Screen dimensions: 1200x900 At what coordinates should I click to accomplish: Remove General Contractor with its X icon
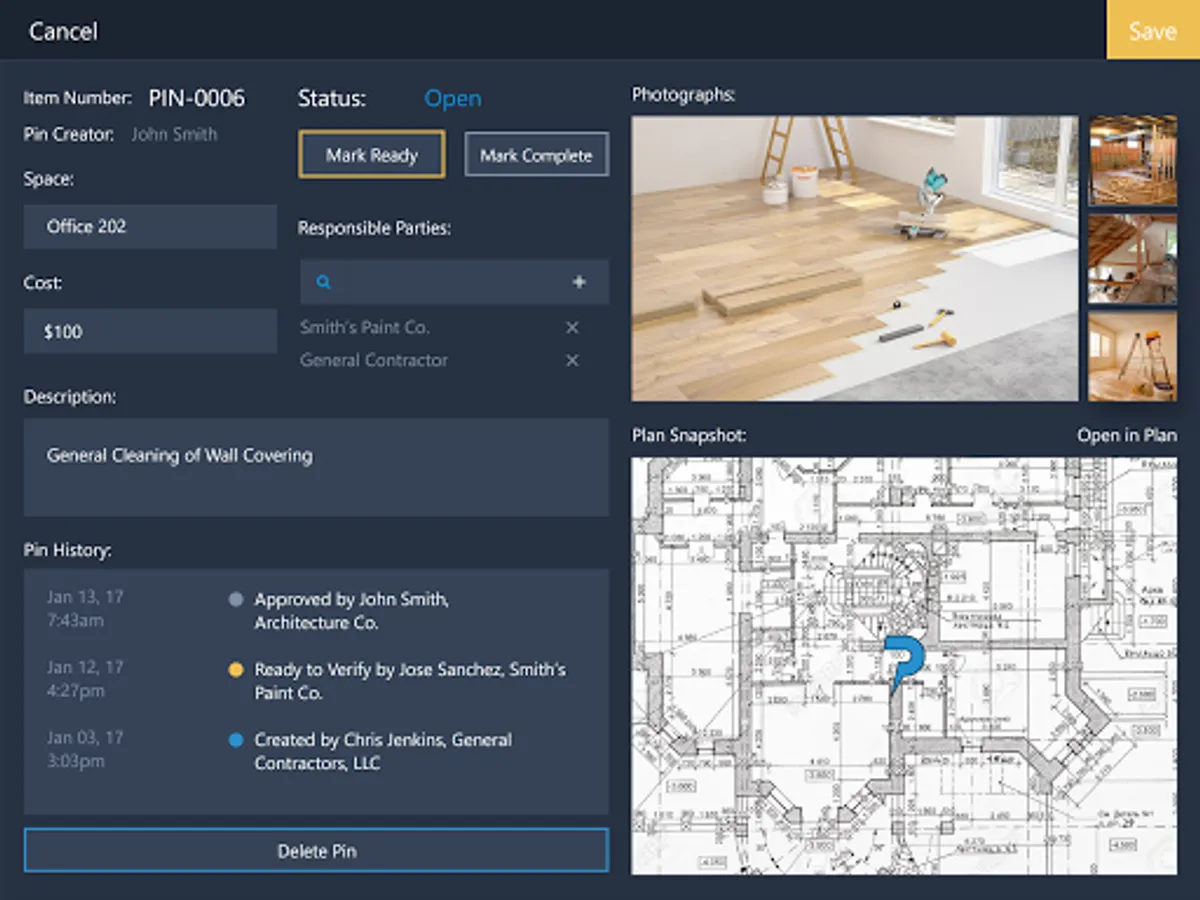(x=572, y=361)
